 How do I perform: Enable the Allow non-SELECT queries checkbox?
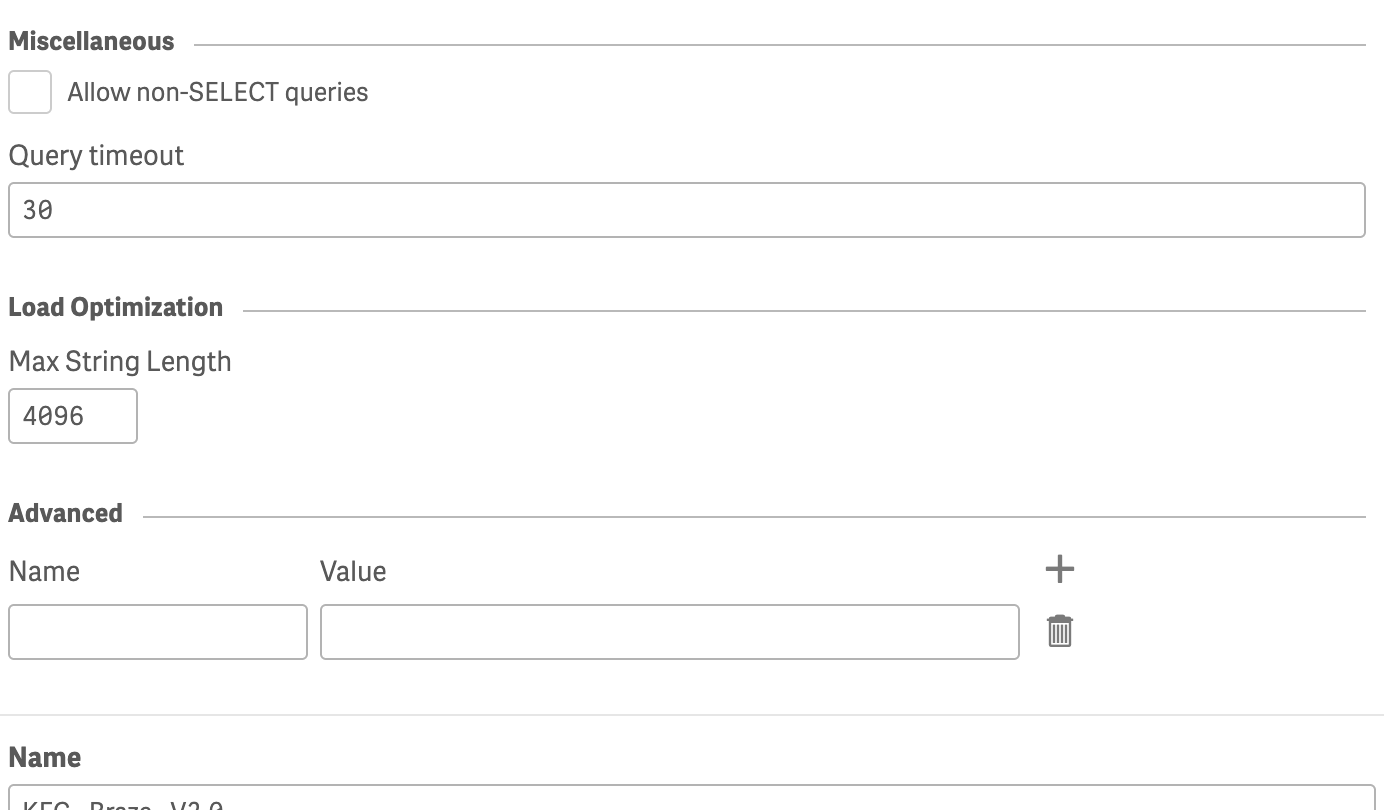[x=30, y=92]
